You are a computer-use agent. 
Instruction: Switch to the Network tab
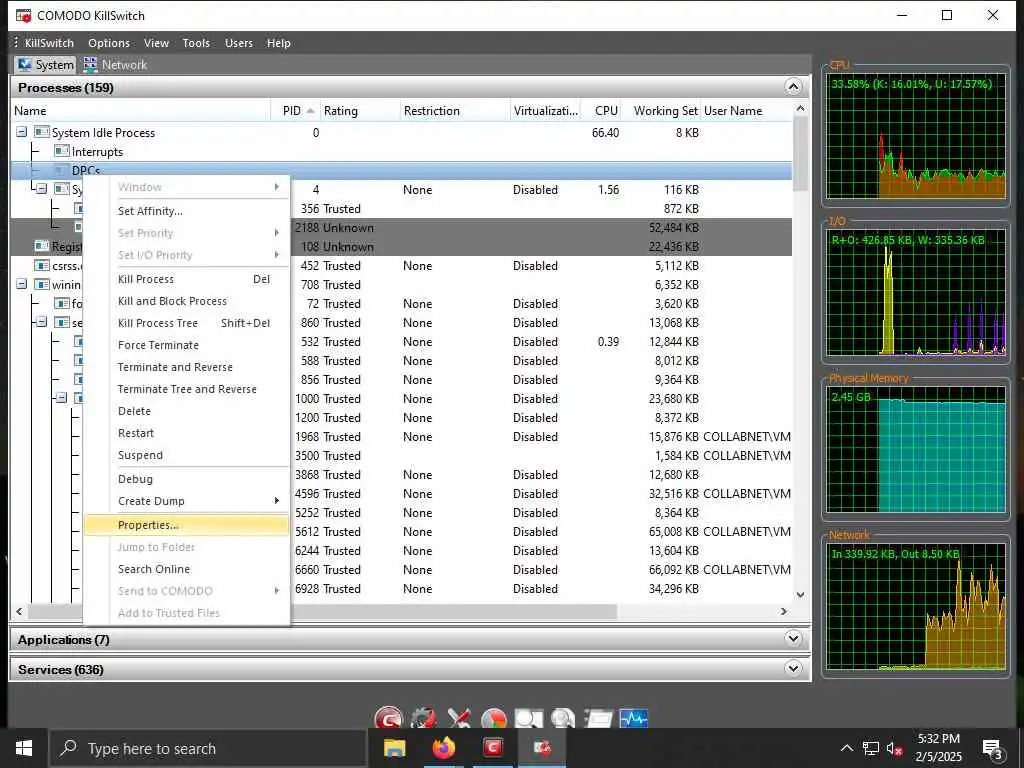(x=116, y=65)
